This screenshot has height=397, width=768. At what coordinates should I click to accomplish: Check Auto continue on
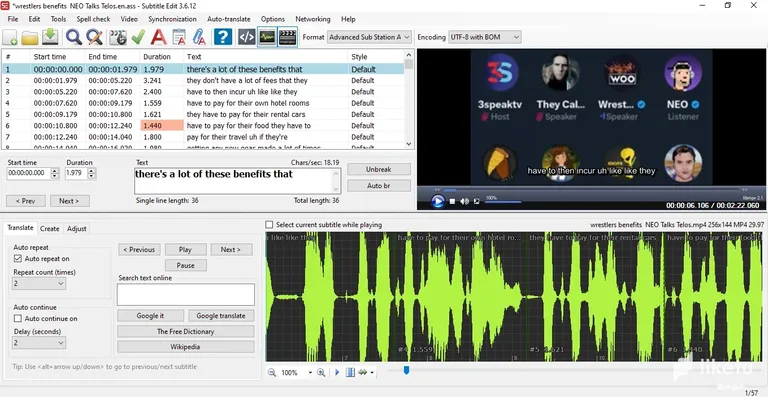(18, 318)
